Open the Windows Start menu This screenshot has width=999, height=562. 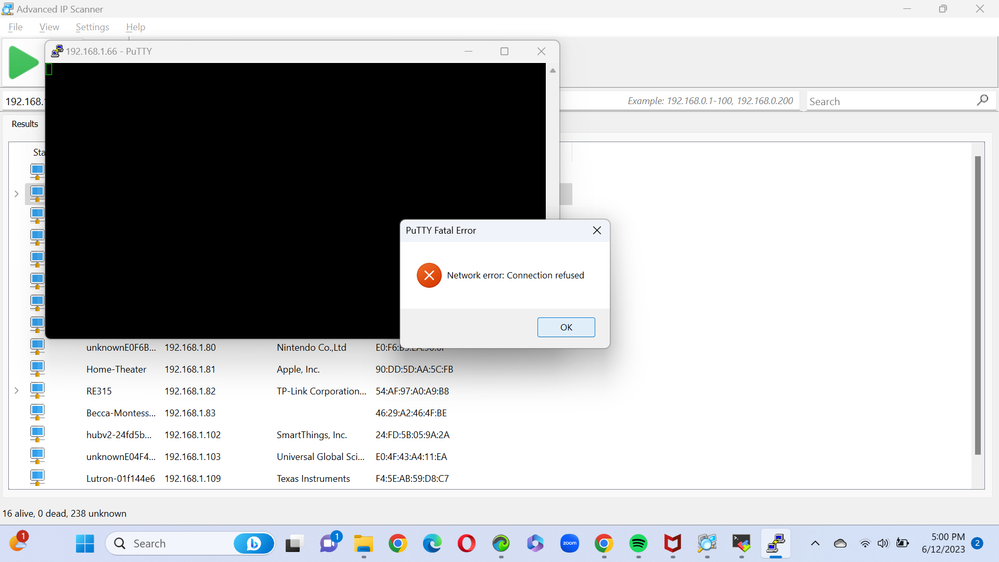pos(85,544)
